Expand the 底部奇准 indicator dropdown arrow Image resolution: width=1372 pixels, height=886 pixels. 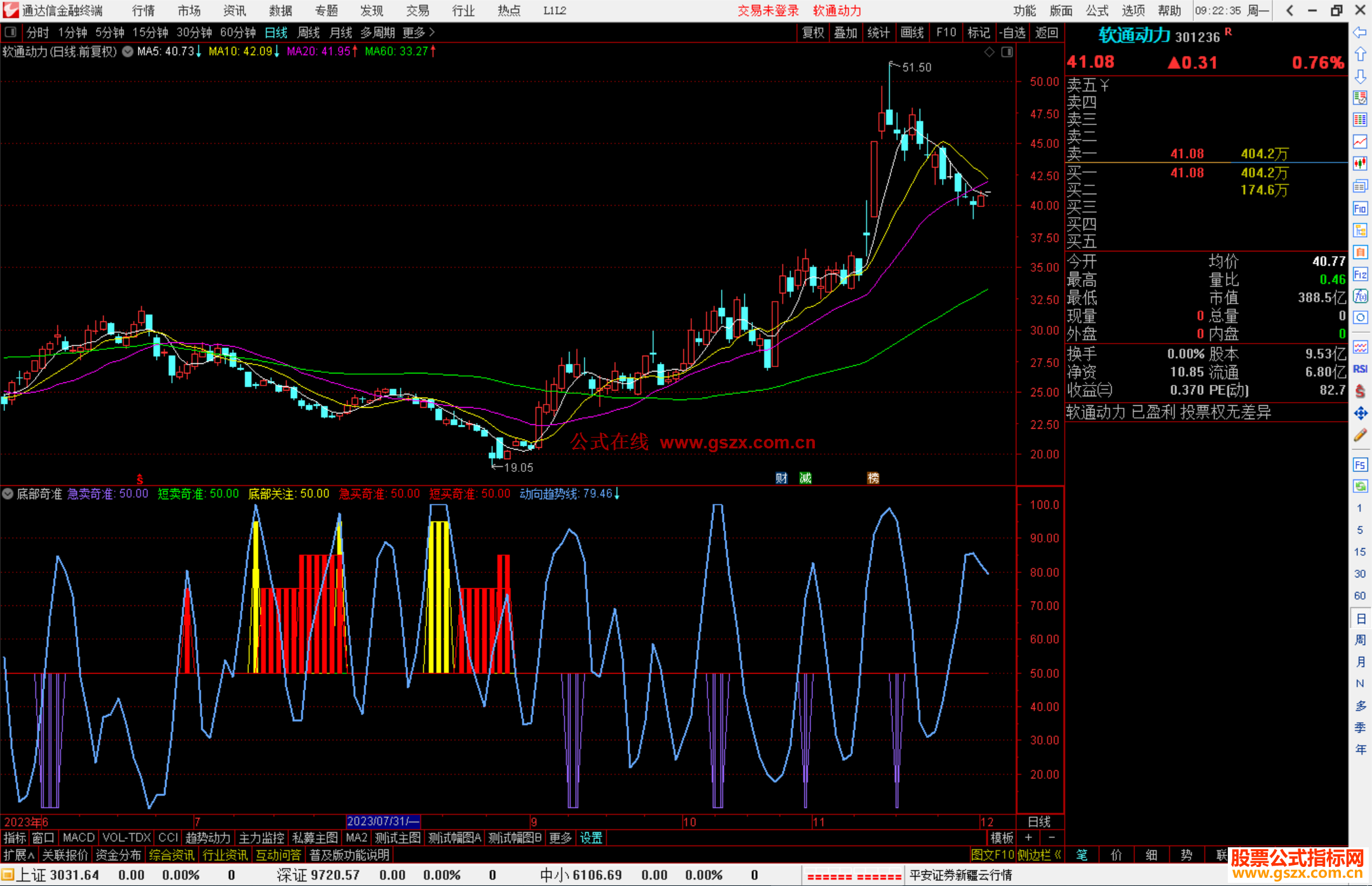coord(8,493)
